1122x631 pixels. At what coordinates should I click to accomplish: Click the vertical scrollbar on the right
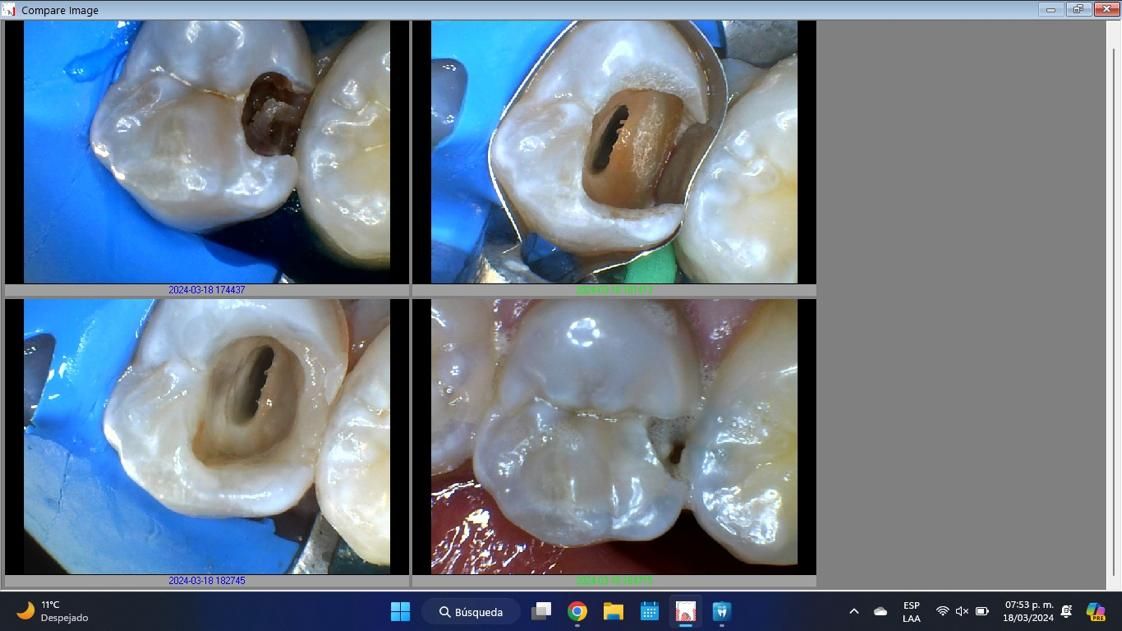[x=1113, y=300]
